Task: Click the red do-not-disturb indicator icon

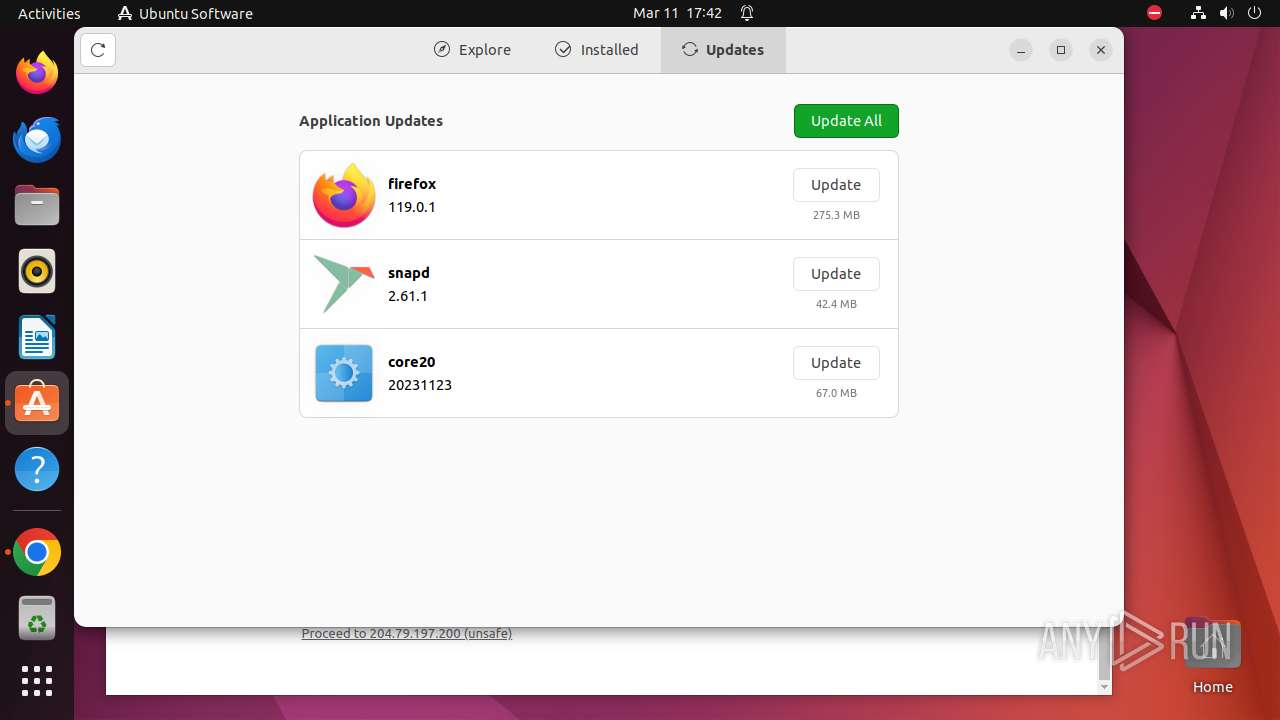Action: 1154,13
